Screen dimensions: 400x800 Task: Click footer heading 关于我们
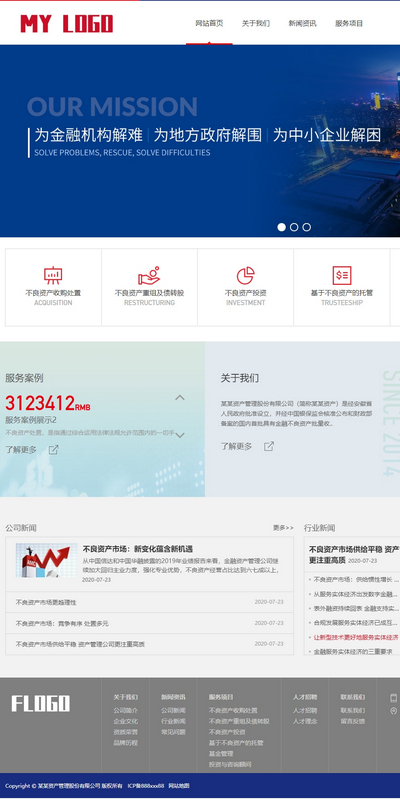pos(126,697)
